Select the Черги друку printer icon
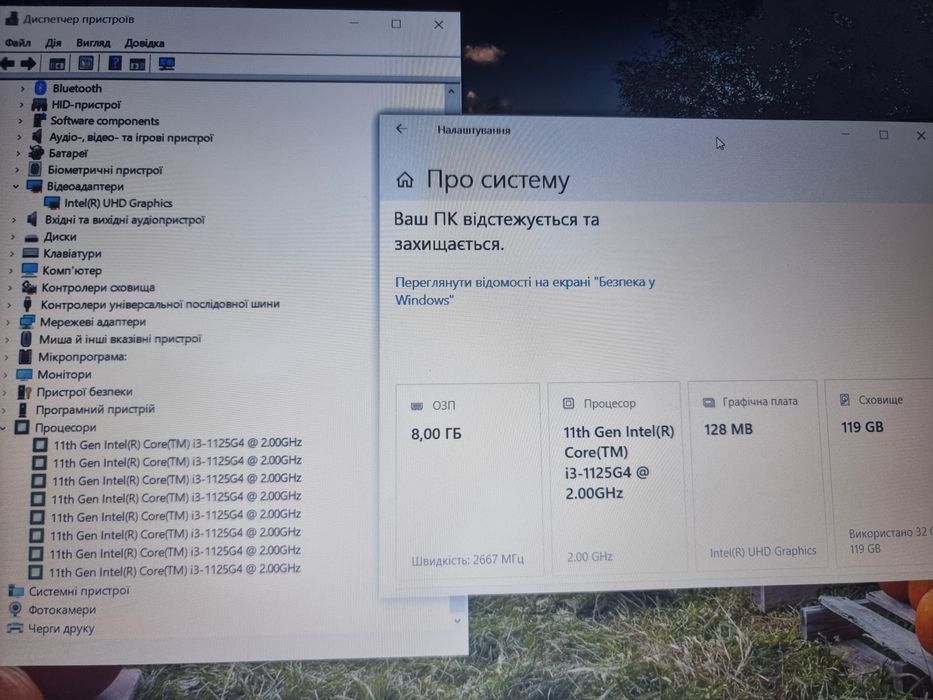The image size is (933, 700). pyautogui.click(x=14, y=628)
